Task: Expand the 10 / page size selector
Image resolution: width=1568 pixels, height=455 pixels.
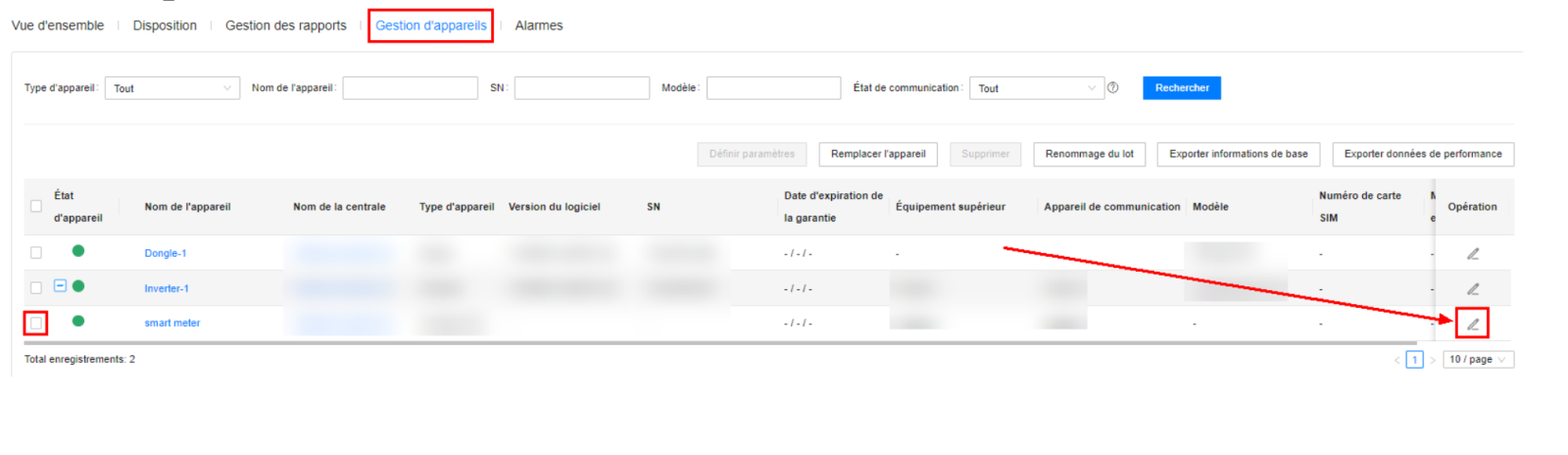Action: [x=1478, y=360]
